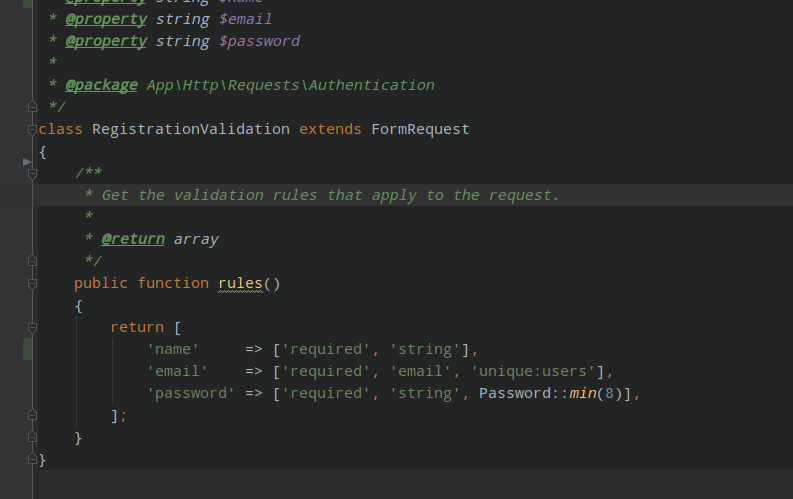The image size is (793, 499).
Task: Click the comment 'Get the validation rules' line
Action: pos(322,195)
